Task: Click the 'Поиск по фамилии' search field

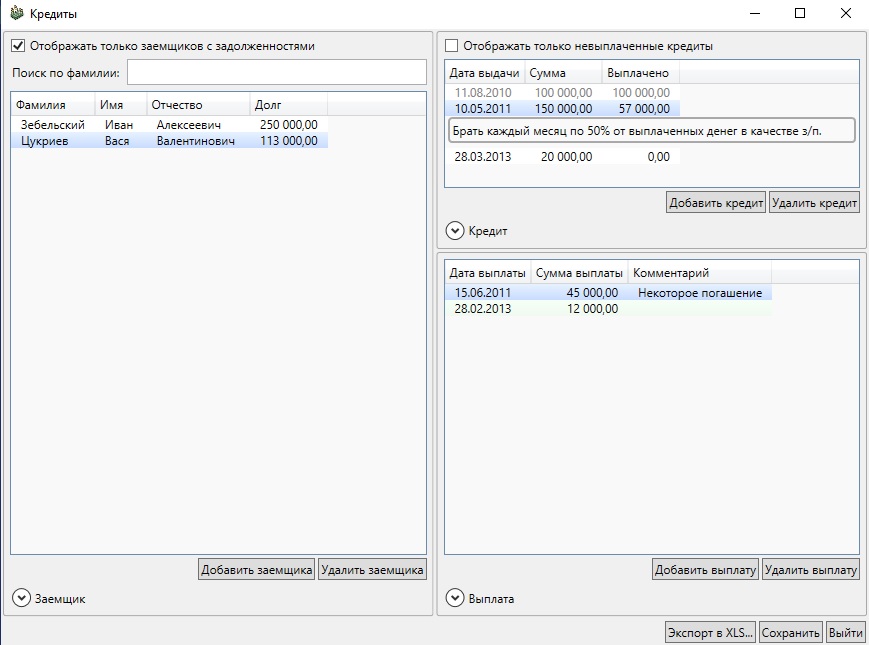Action: coord(277,72)
